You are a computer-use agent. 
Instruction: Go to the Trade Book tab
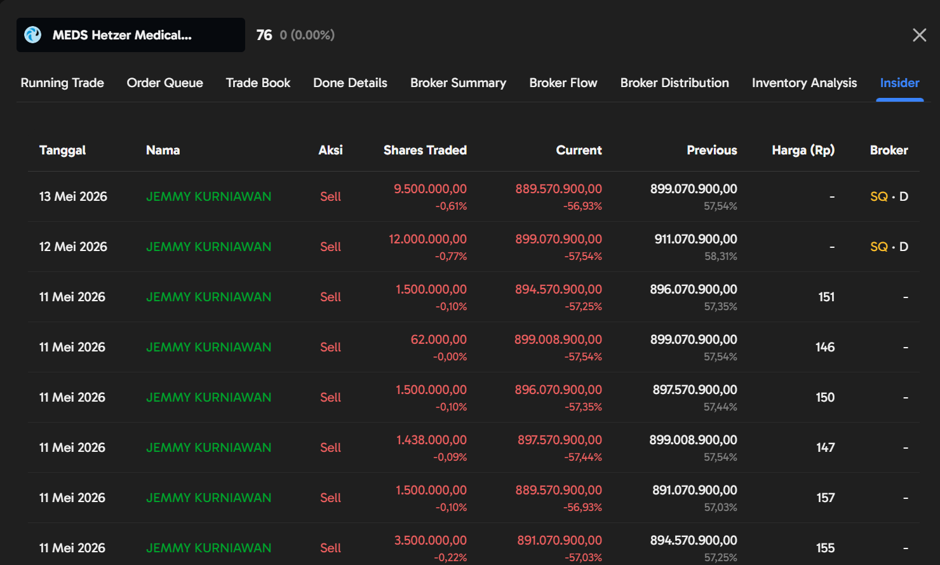tap(258, 83)
